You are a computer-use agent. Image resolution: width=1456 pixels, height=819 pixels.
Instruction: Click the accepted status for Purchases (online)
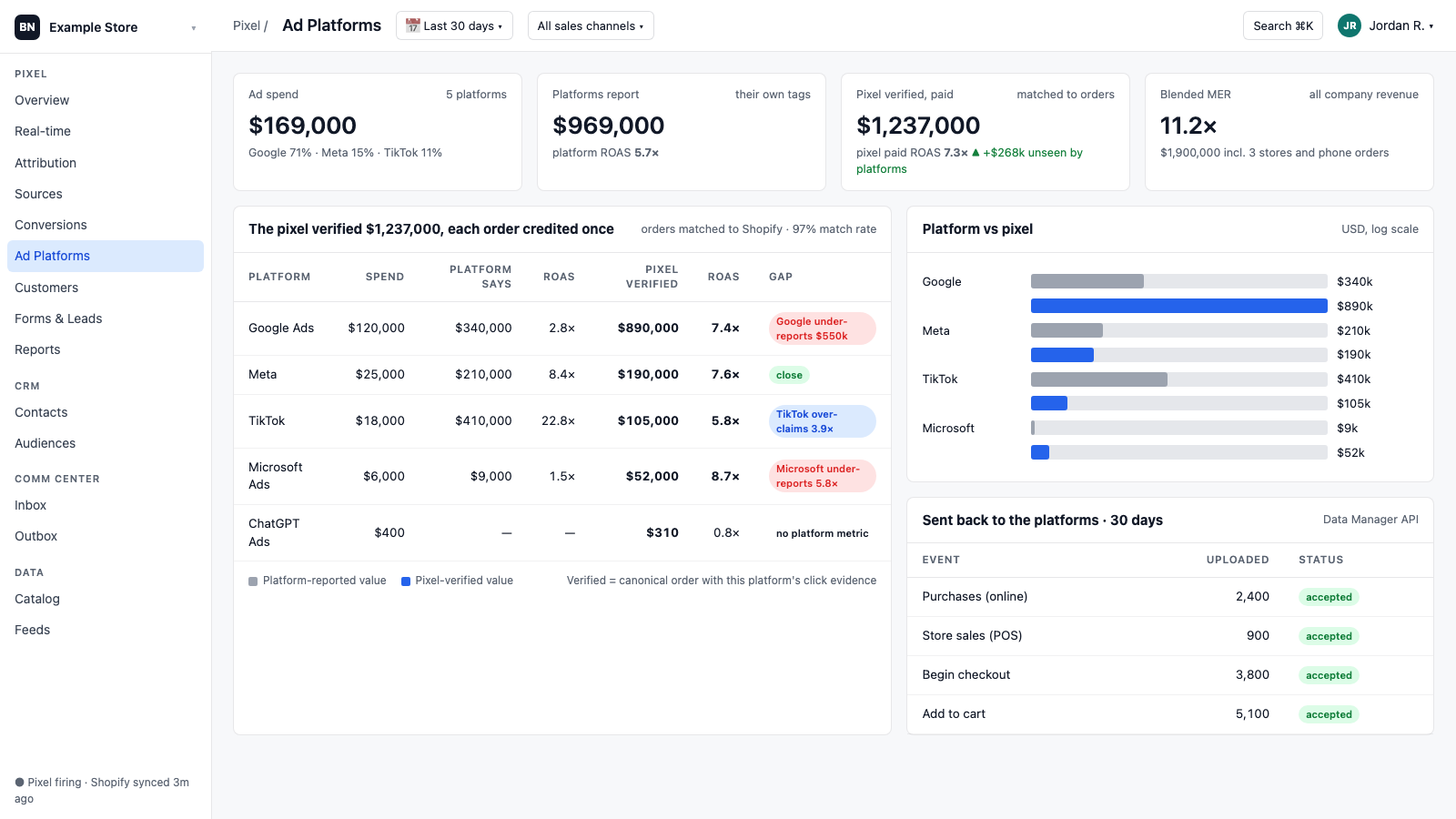point(1329,597)
